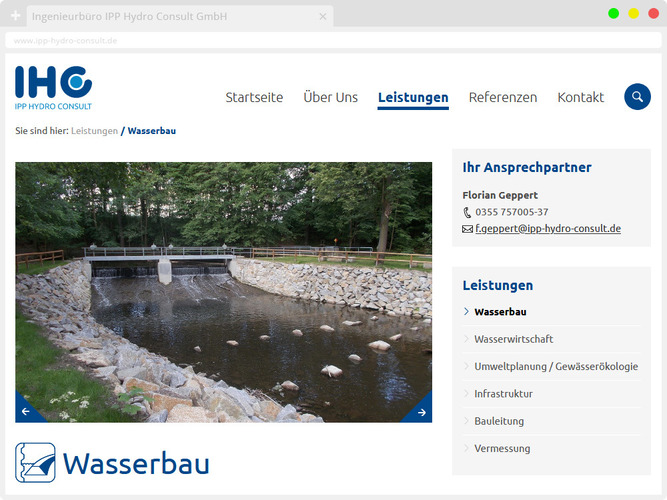This screenshot has width=667, height=500.
Task: Click the phone icon beside number
Action: [467, 212]
